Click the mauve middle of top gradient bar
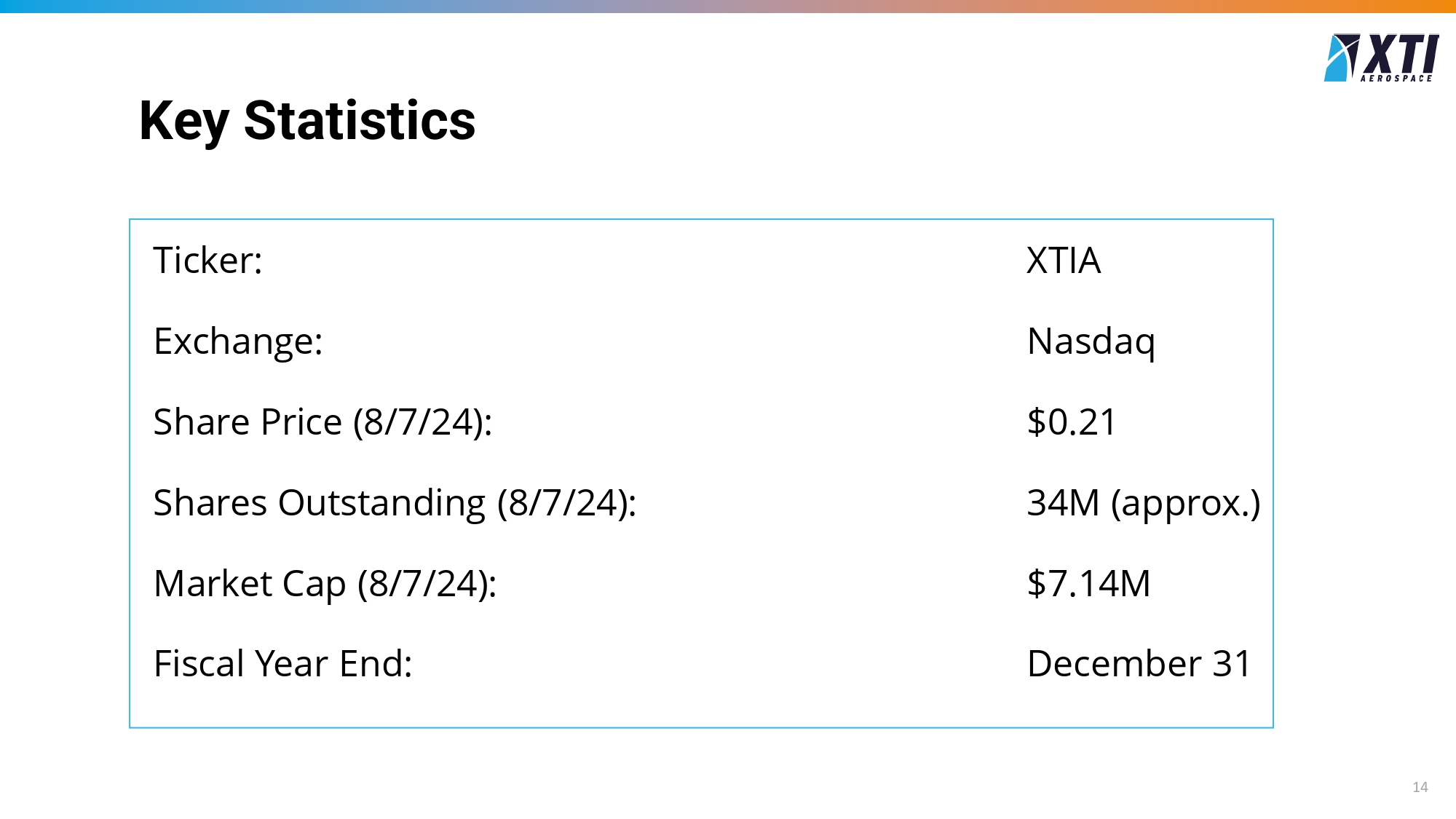Viewport: 1456px width, 819px height. coord(728,6)
